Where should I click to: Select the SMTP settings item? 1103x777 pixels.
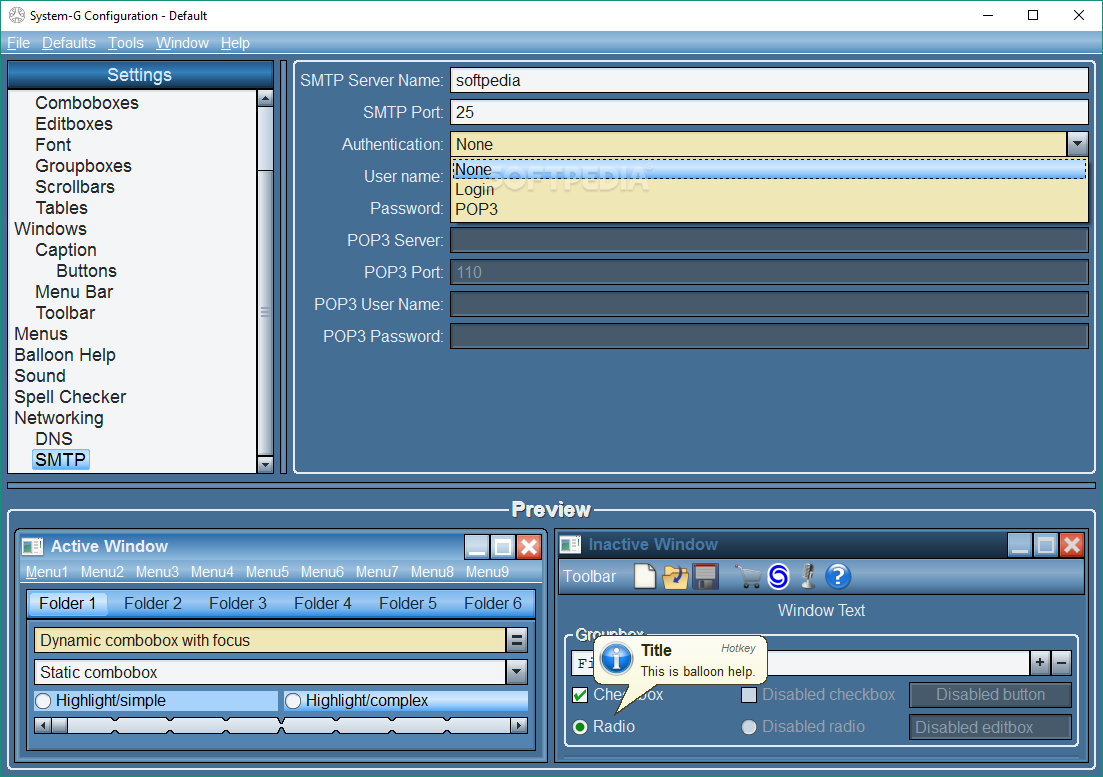[x=60, y=460]
